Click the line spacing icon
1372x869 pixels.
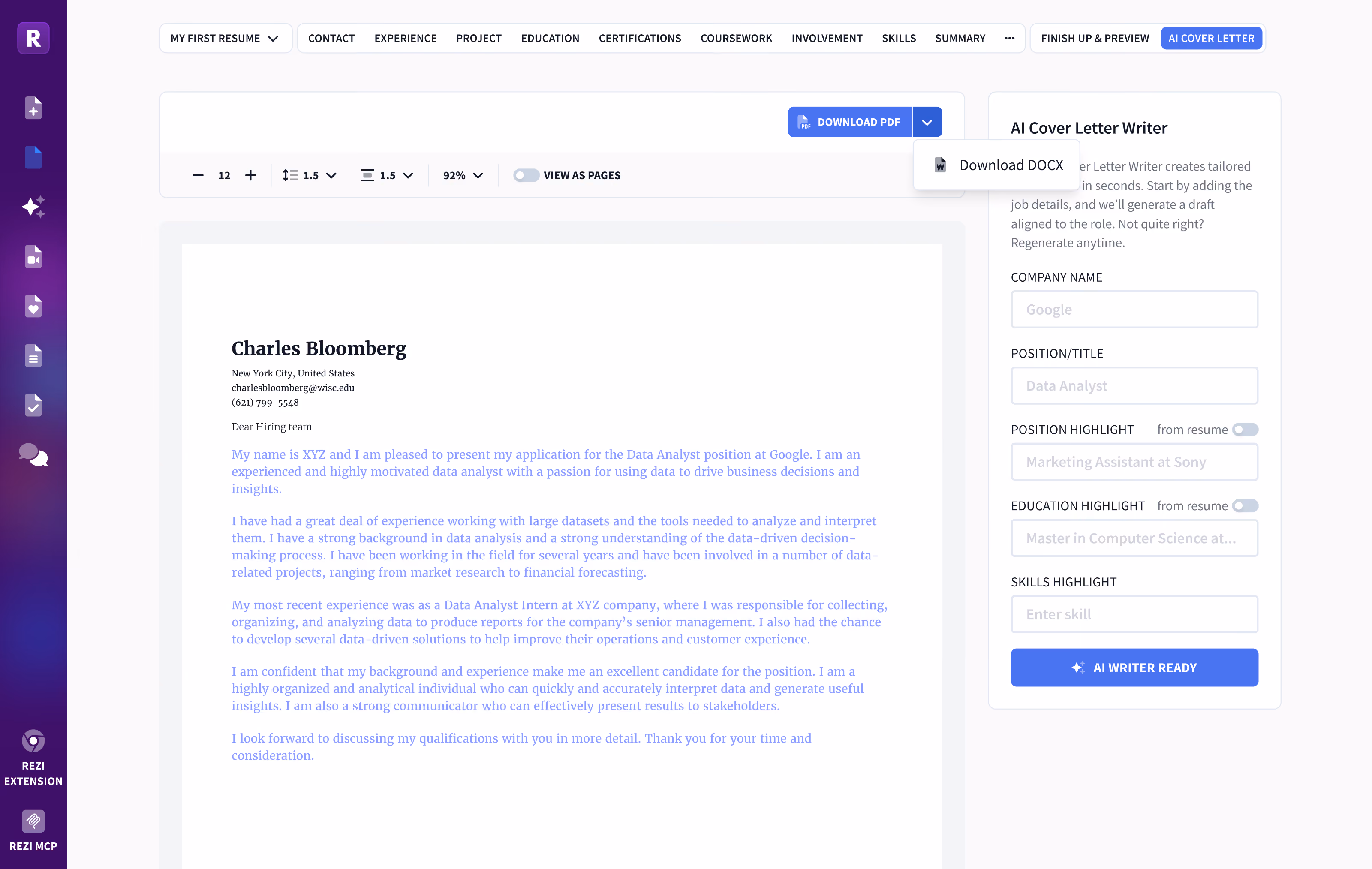[x=290, y=175]
